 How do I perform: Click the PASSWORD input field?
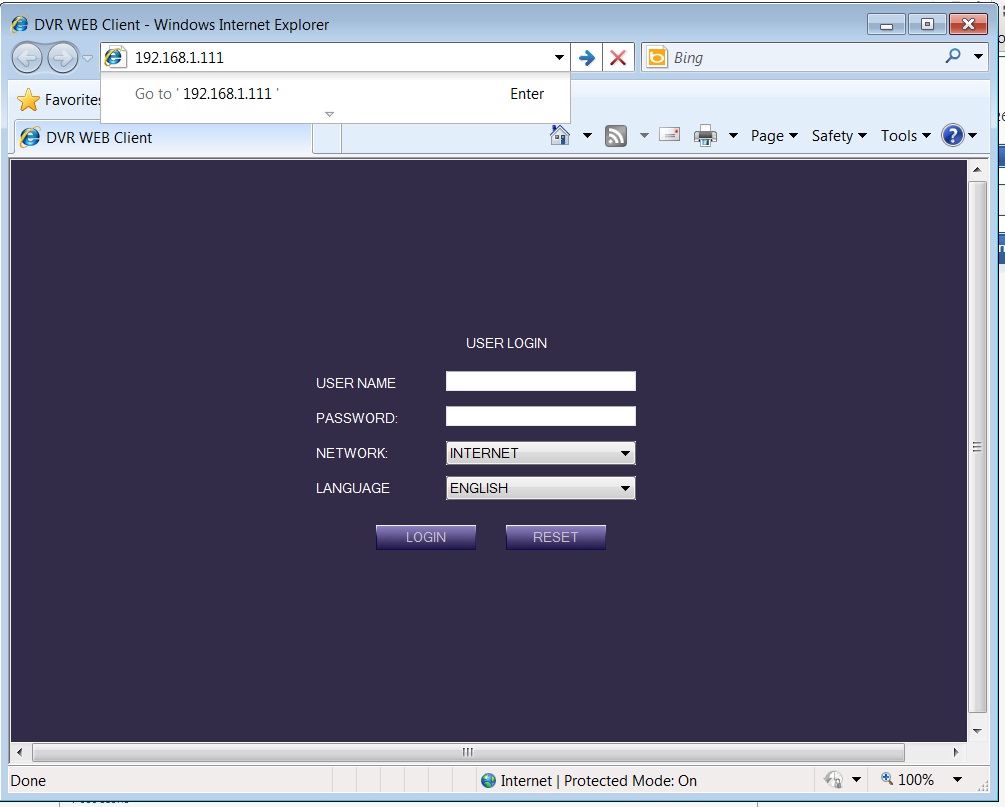coord(541,416)
